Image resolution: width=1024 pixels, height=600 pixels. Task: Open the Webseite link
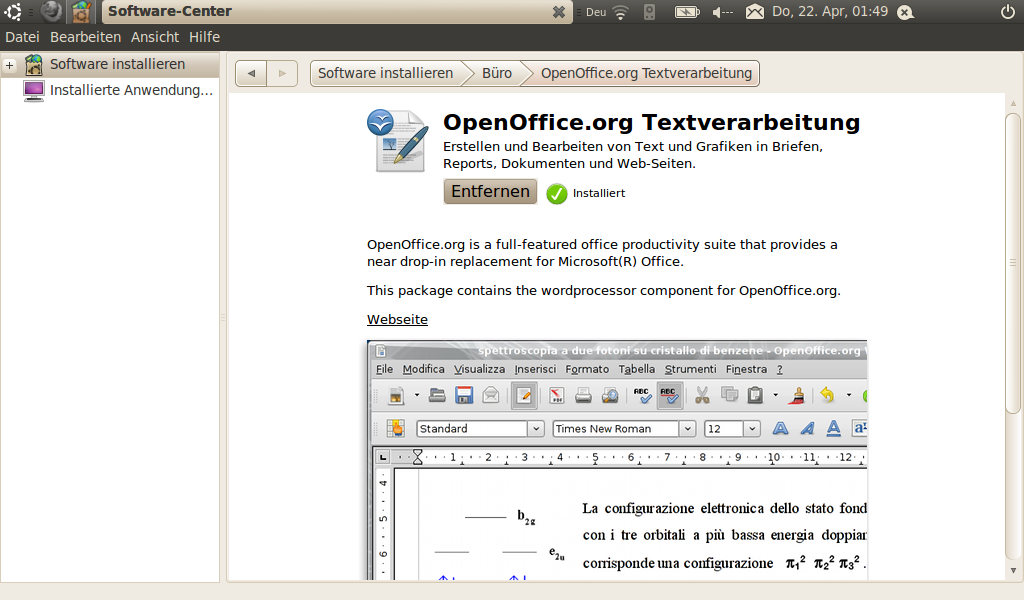pyautogui.click(x=397, y=319)
